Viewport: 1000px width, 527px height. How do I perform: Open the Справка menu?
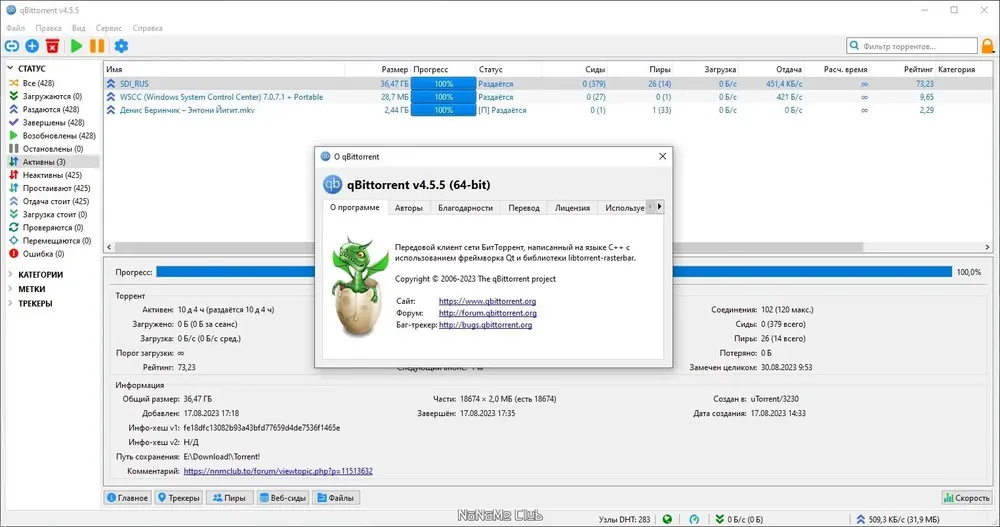tap(147, 28)
